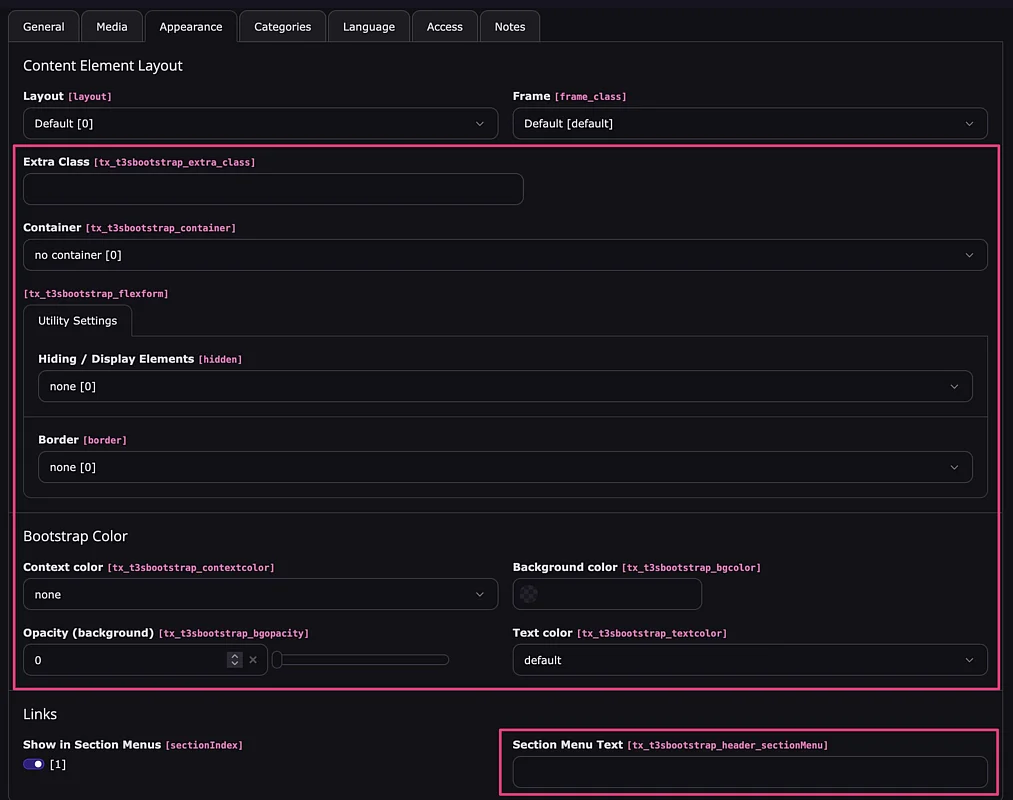The height and width of the screenshot is (800, 1013).
Task: Click the Opacity background number field
Action: click(x=125, y=660)
